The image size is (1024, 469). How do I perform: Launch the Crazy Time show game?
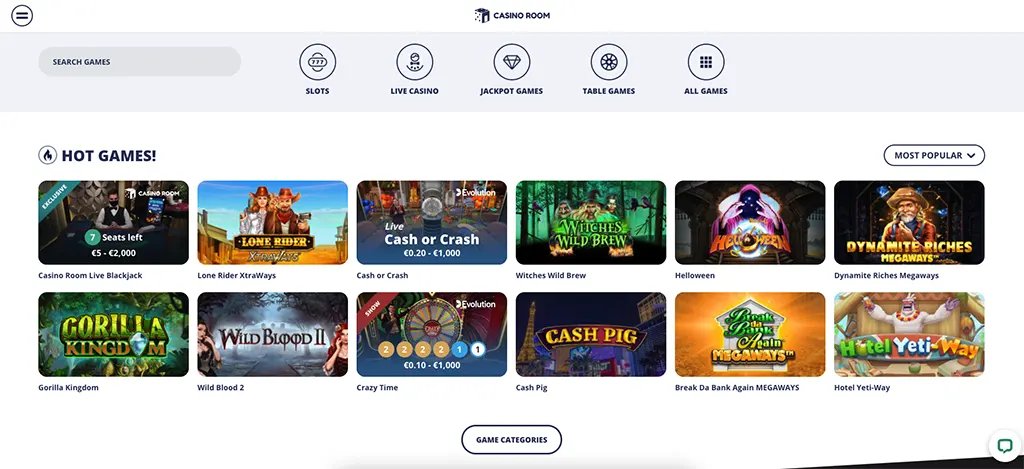432,334
